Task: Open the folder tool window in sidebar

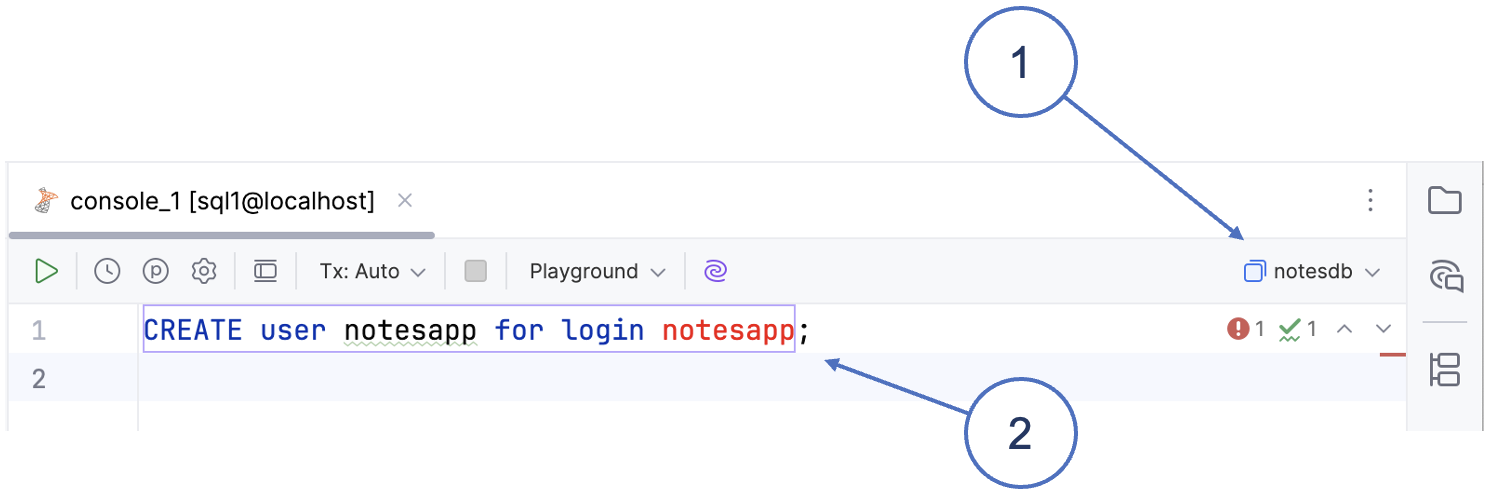Action: (x=1445, y=200)
